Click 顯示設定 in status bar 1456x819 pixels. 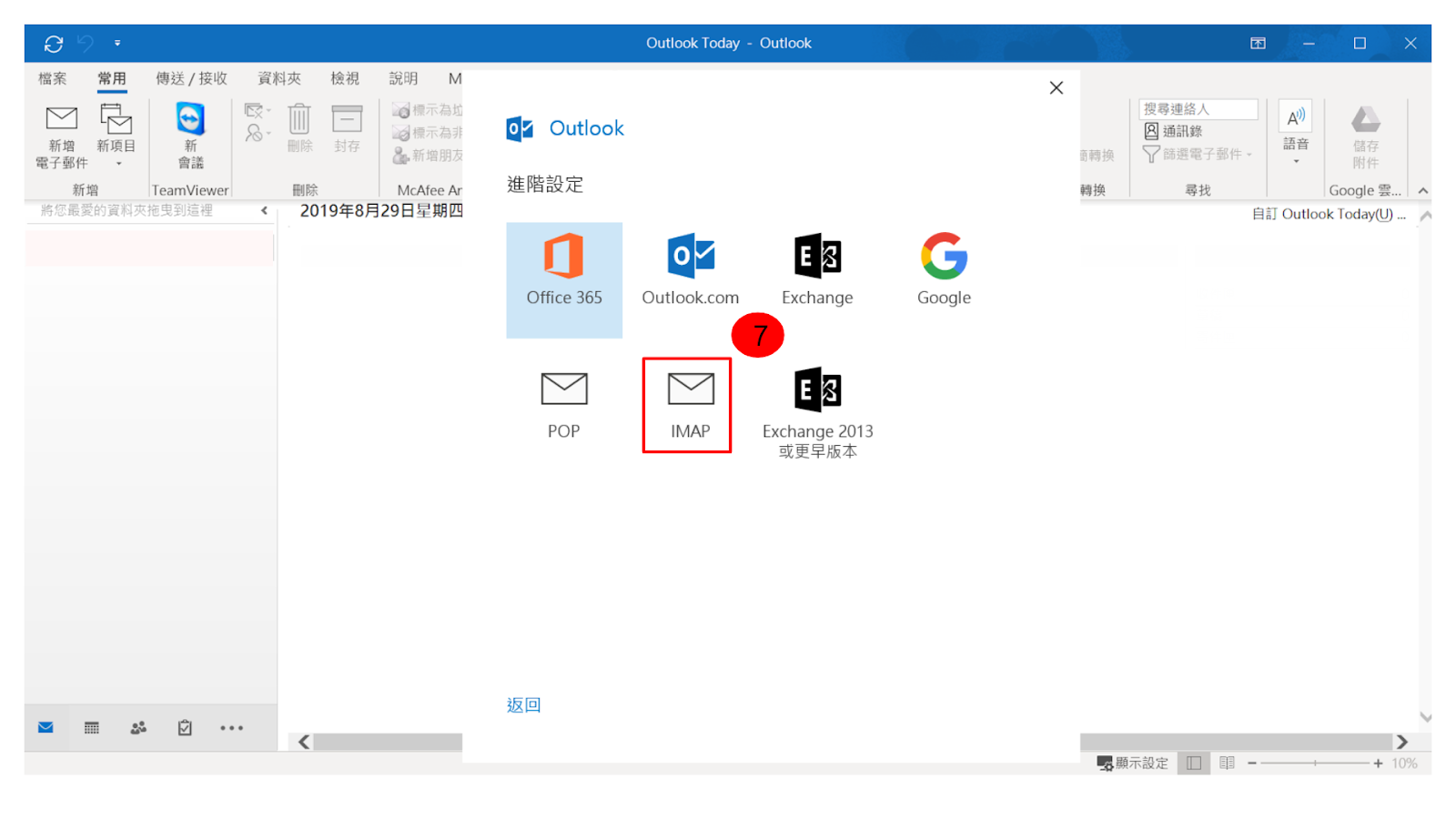pos(1132,763)
